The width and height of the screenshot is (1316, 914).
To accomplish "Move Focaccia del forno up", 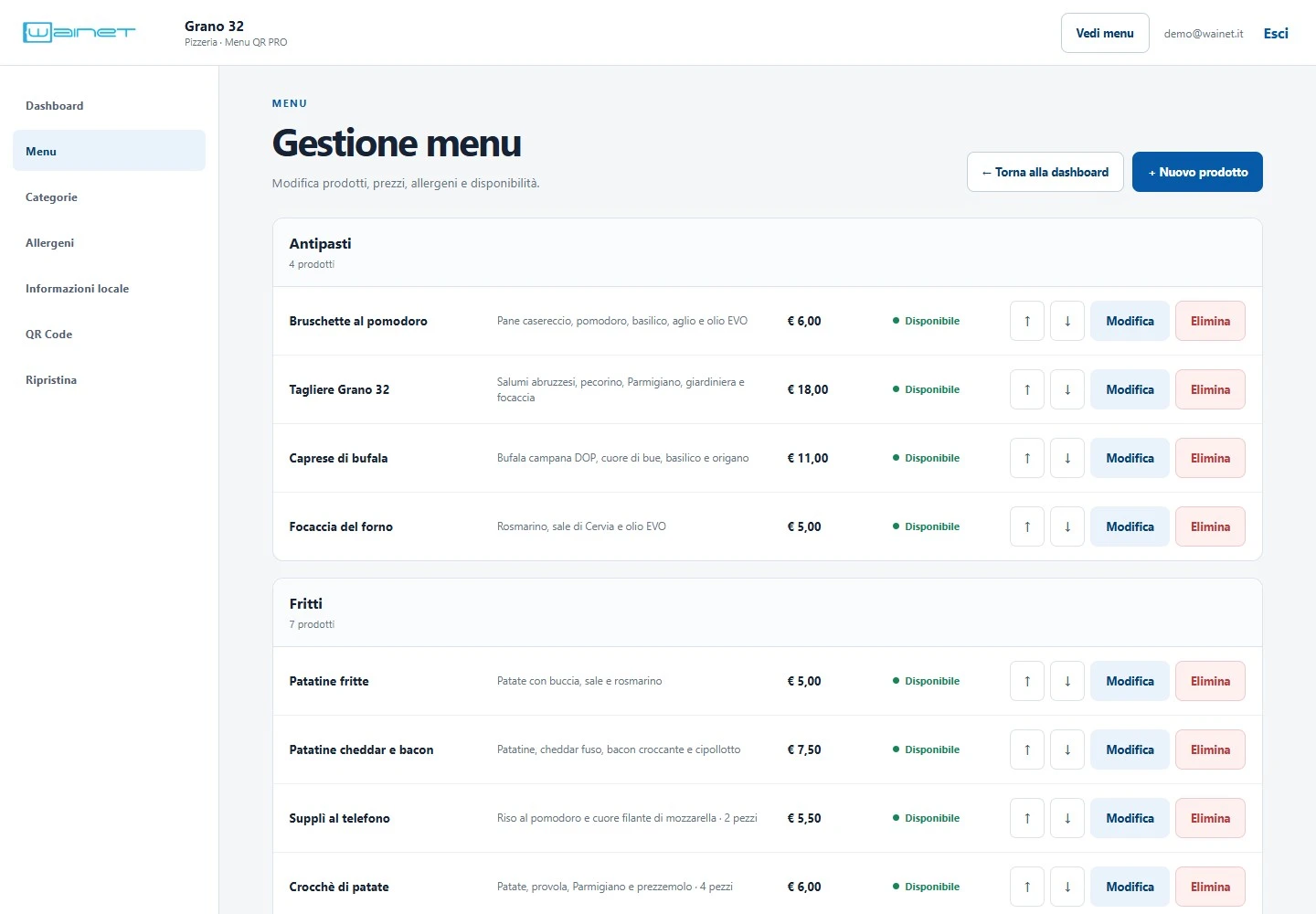I will [x=1027, y=526].
